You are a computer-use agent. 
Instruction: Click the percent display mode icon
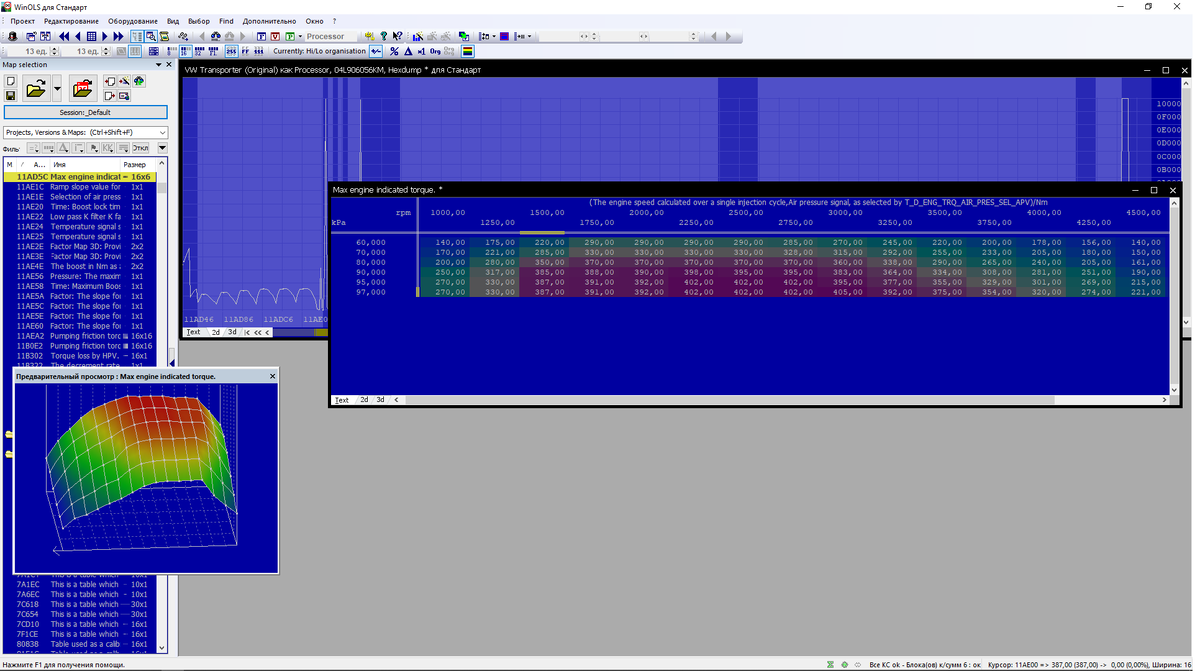pyautogui.click(x=394, y=51)
